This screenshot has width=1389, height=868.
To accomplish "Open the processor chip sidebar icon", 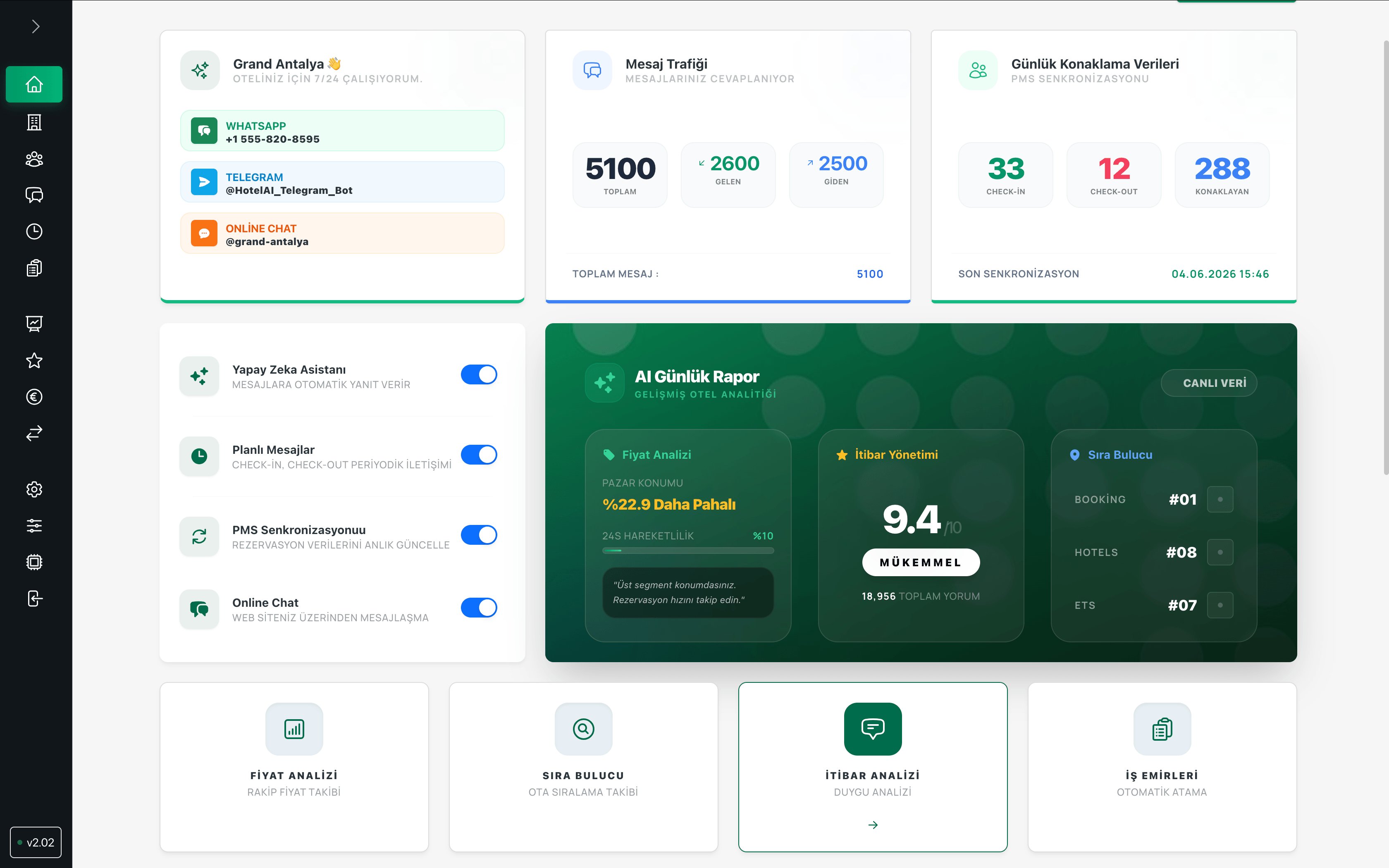I will [34, 562].
